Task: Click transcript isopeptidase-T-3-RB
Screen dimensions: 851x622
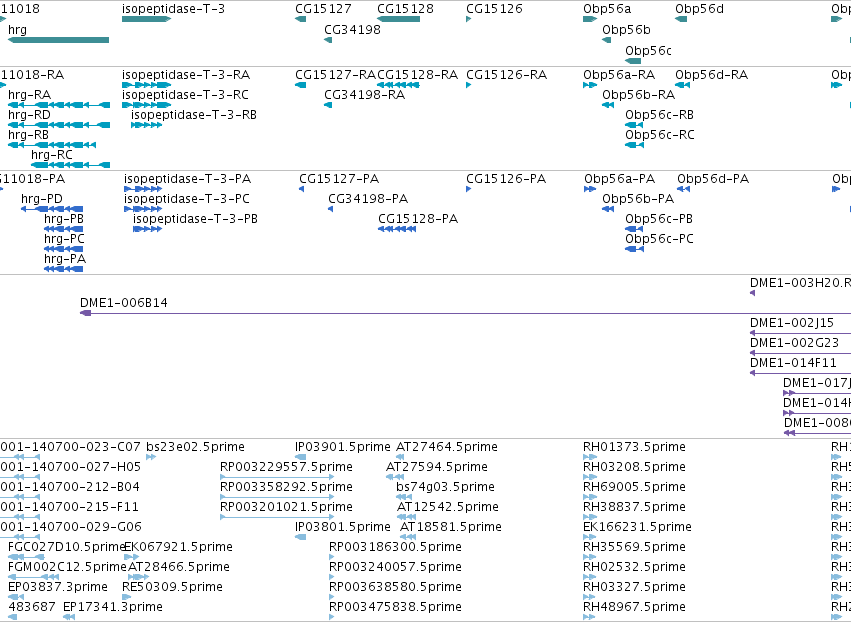Action: pyautogui.click(x=147, y=125)
